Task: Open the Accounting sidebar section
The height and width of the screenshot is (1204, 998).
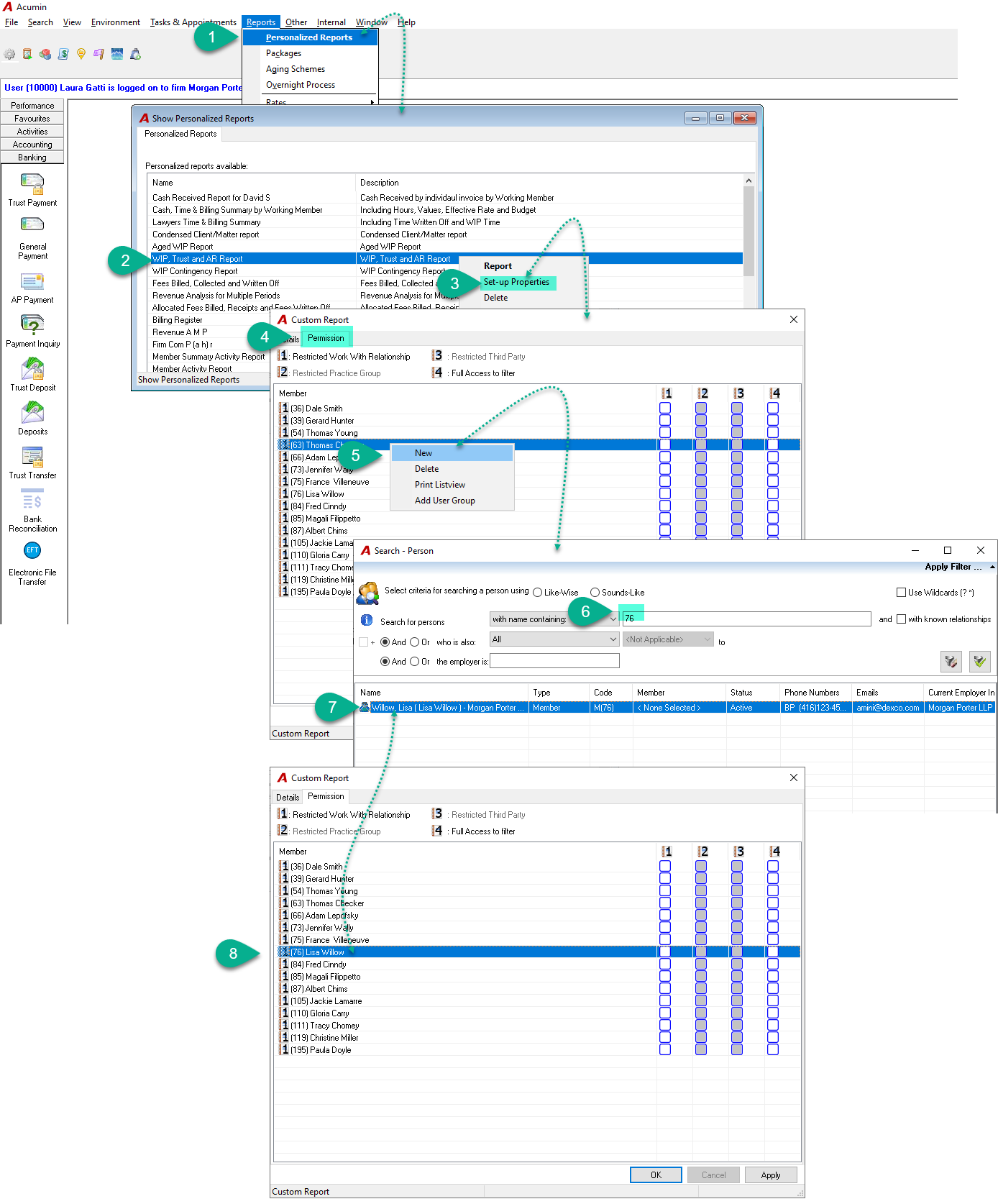Action: tap(32, 145)
